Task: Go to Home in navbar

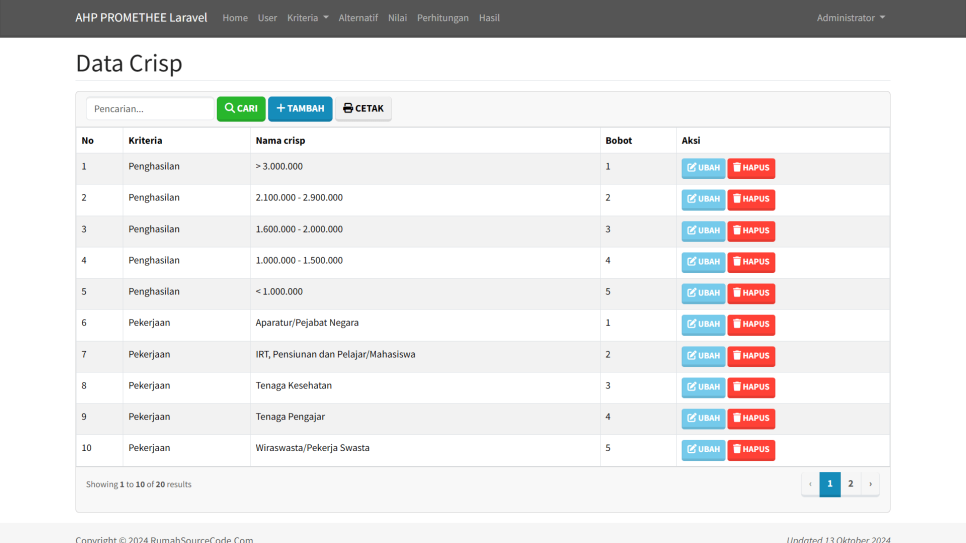Action: coord(235,18)
